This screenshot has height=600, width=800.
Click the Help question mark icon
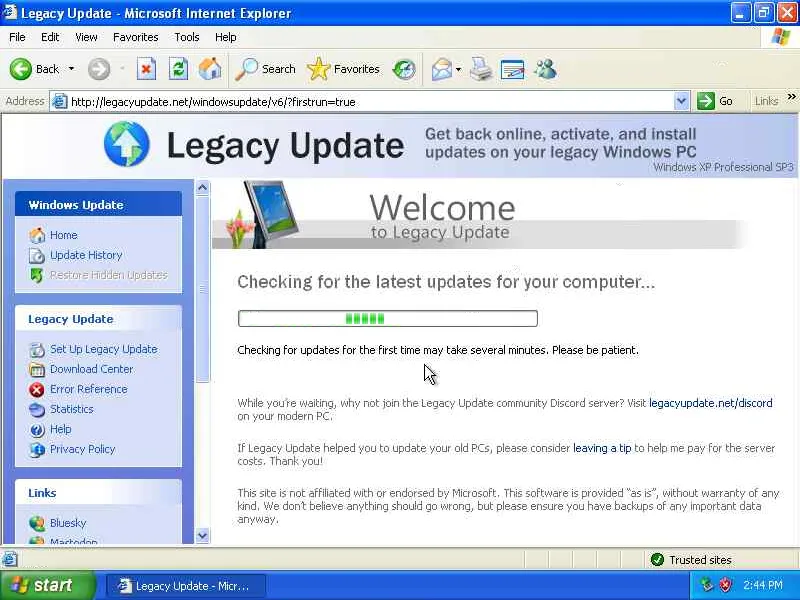tap(37, 430)
